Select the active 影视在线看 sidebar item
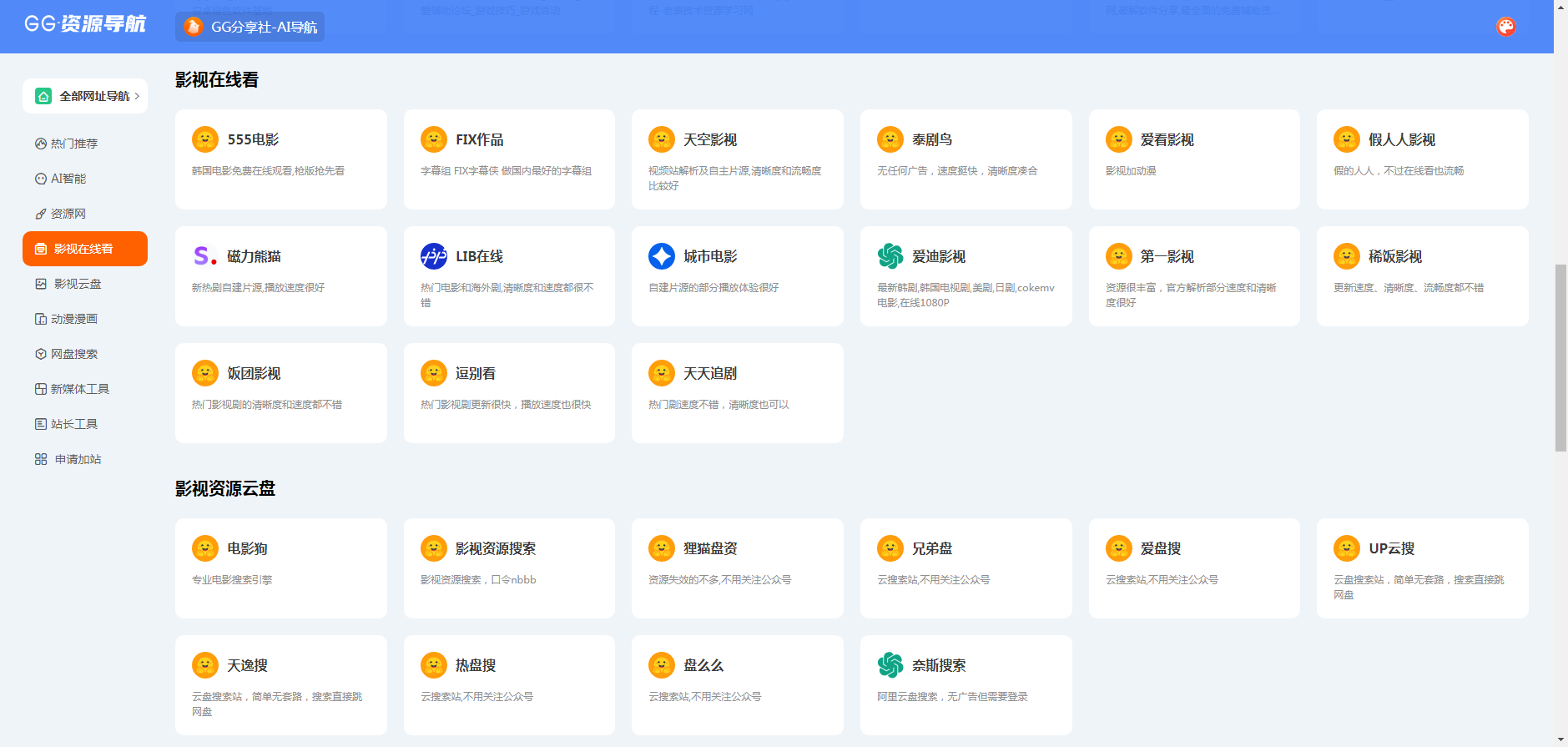1568x747 pixels. (x=85, y=249)
